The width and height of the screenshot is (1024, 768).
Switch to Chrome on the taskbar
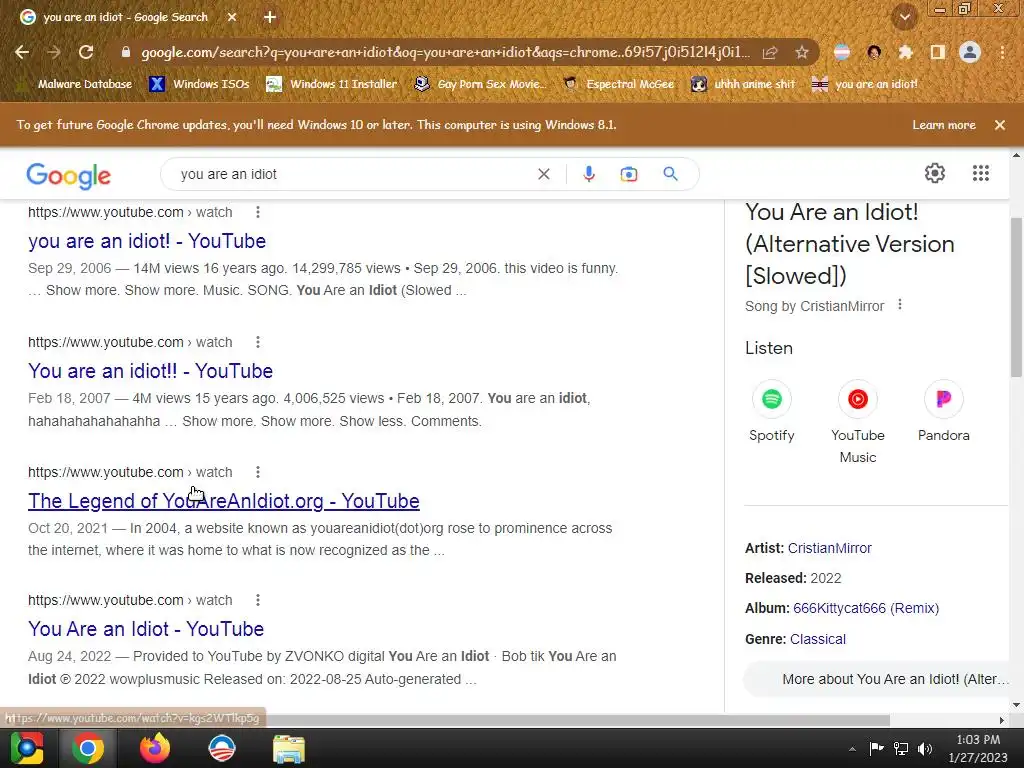[88, 748]
